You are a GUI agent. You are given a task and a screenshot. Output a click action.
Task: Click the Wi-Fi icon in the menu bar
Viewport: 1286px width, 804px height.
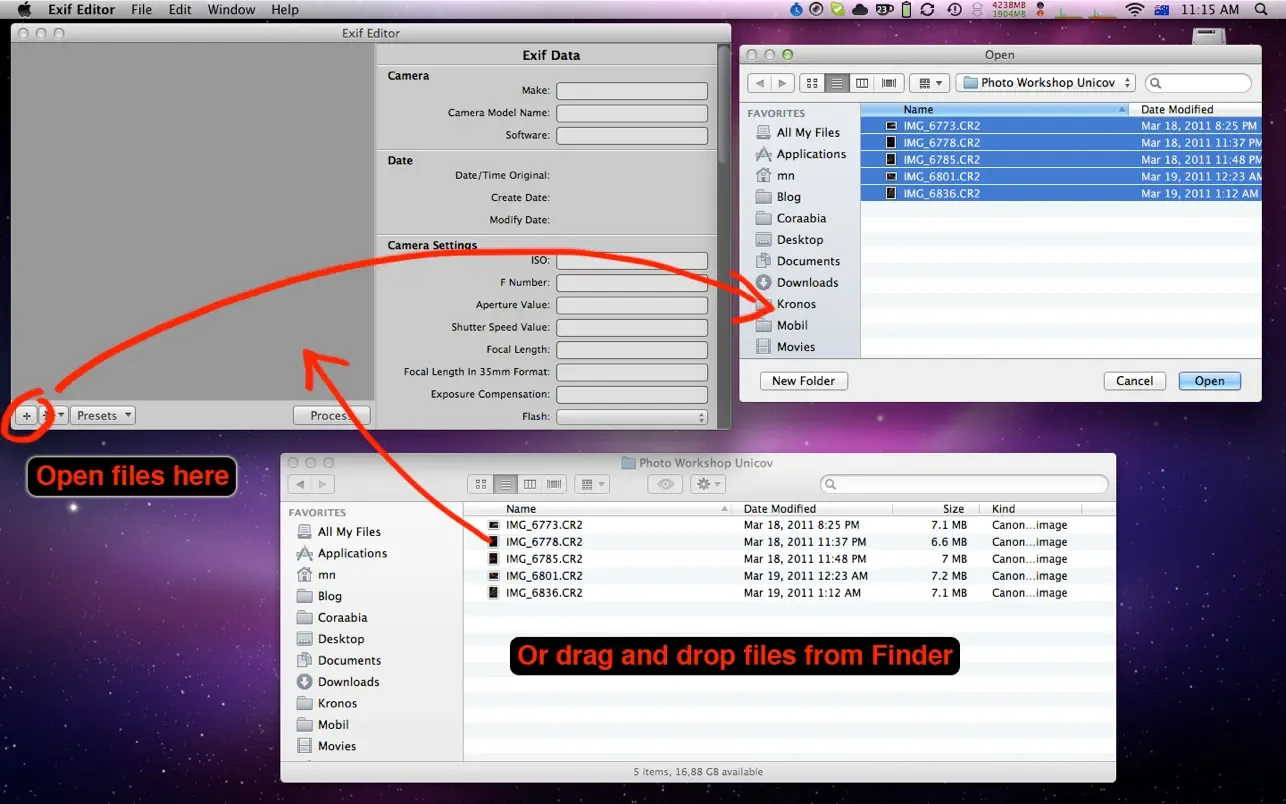pyautogui.click(x=1133, y=10)
